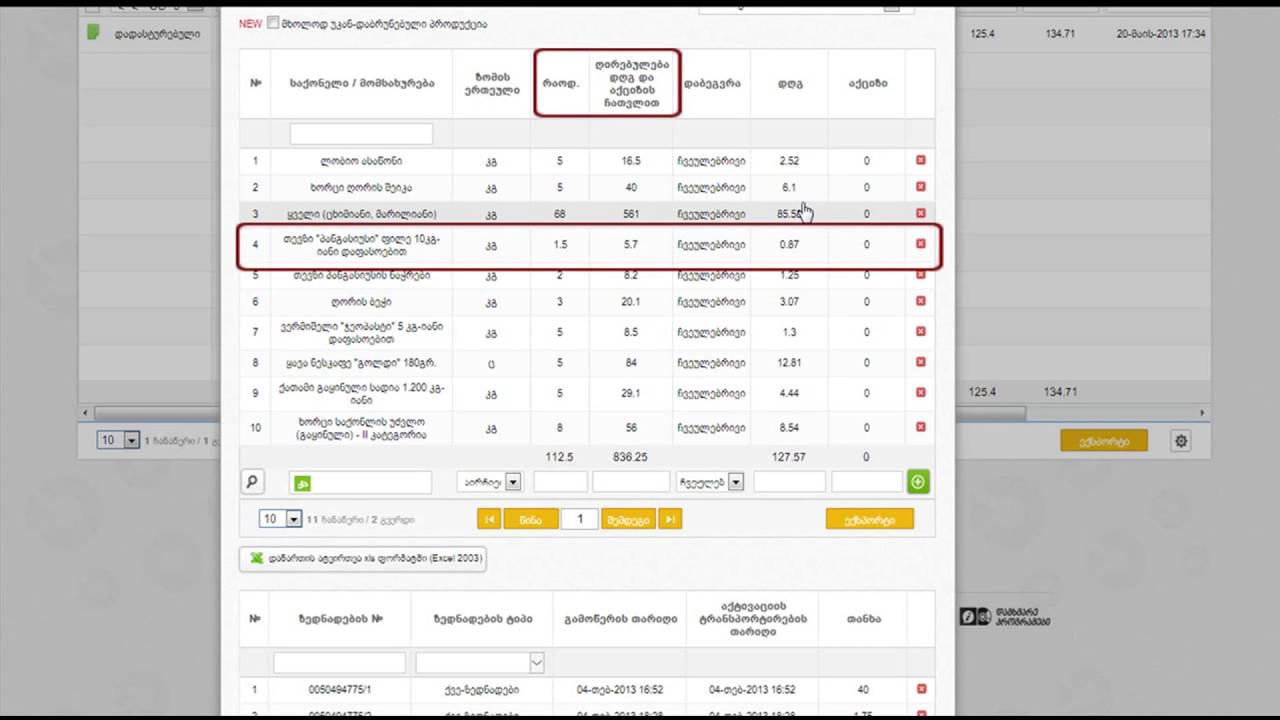Select the total VAT cell 127.57
Image resolution: width=1280 pixels, height=720 pixels.
click(790, 457)
